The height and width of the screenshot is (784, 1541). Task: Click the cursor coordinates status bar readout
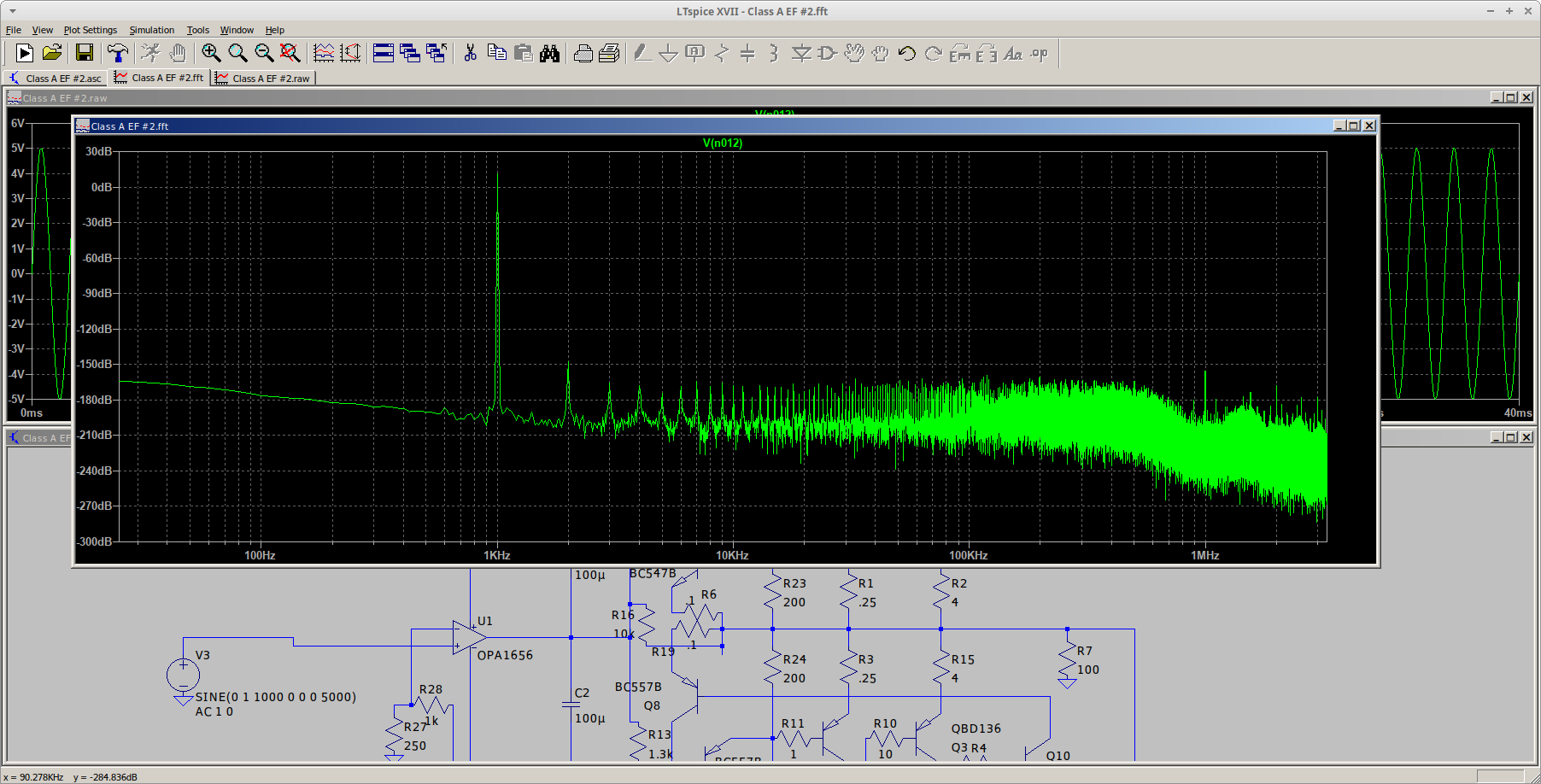(x=70, y=777)
